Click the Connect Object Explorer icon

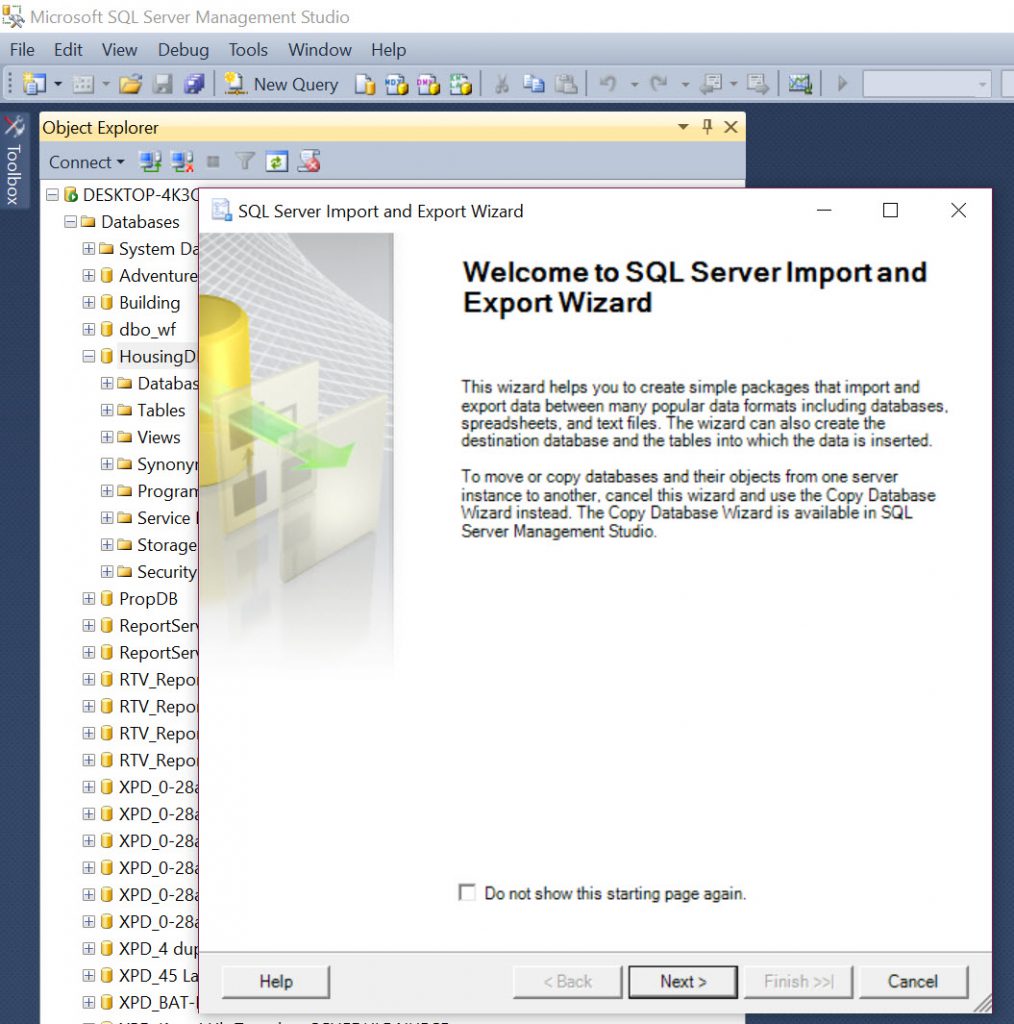tap(150, 161)
